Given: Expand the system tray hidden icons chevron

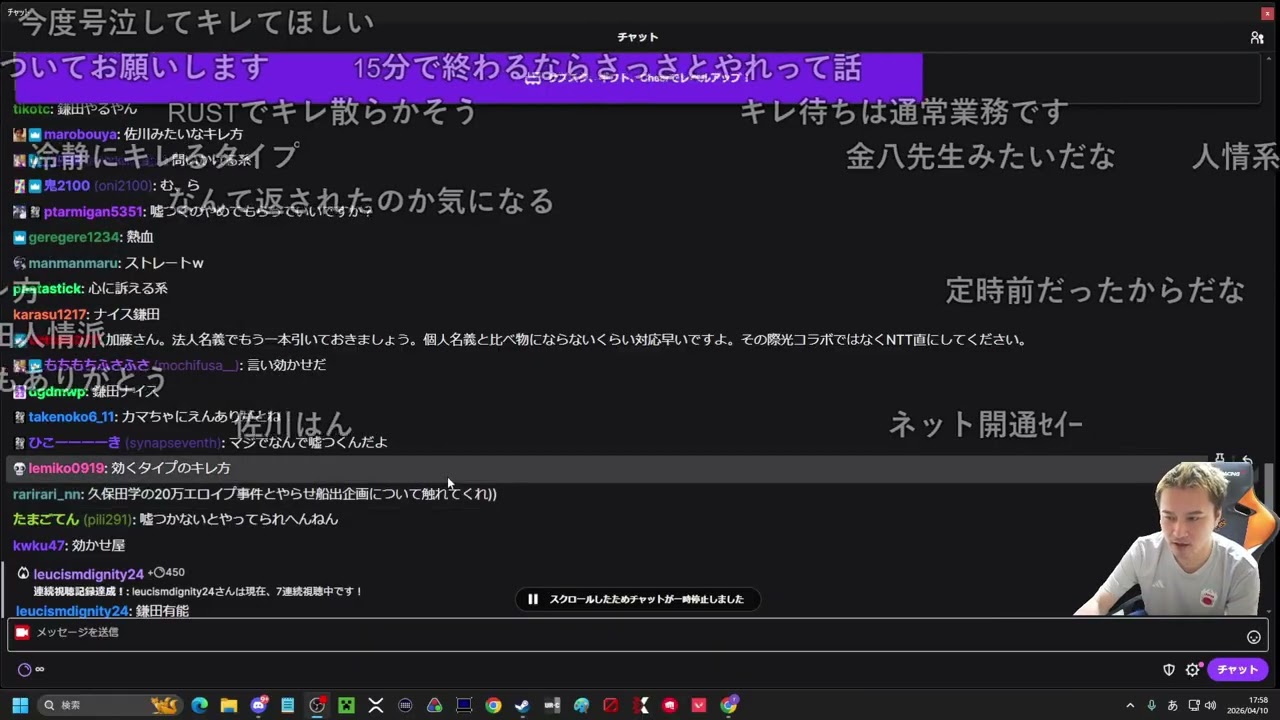Looking at the screenshot, I should click(1130, 705).
